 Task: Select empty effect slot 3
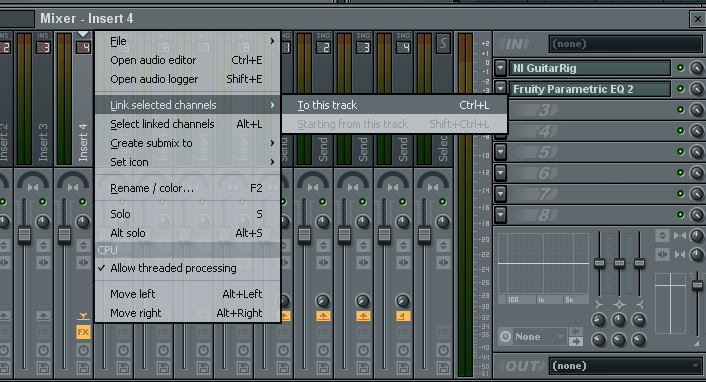[x=589, y=110]
